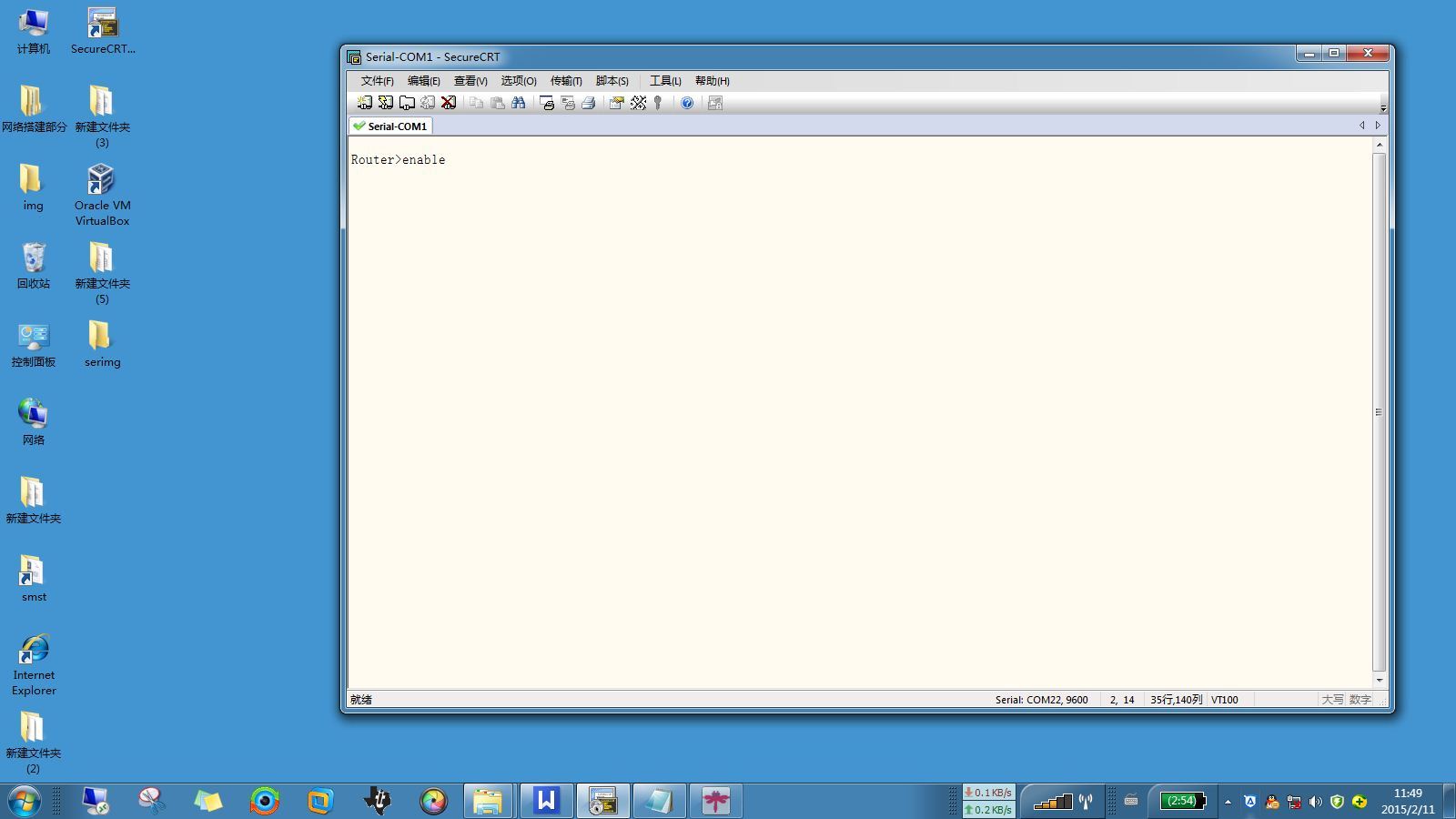Open the 传输(T) menu
Image resolution: width=1456 pixels, height=819 pixels.
[566, 81]
